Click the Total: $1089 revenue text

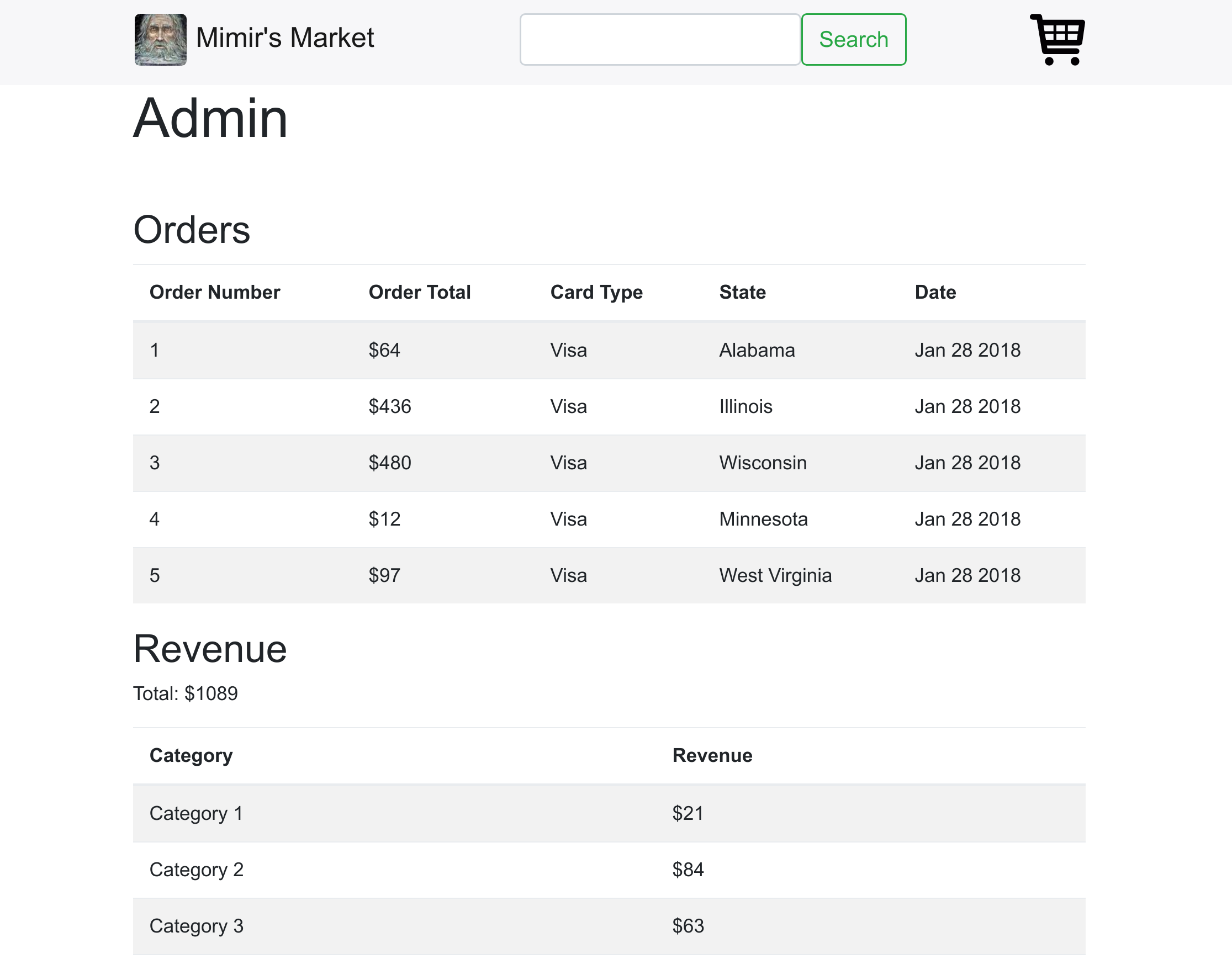(185, 693)
